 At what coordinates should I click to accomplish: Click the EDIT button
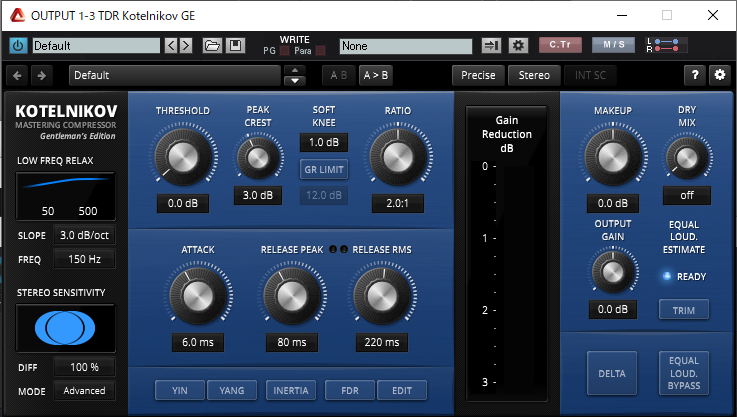coord(402,391)
